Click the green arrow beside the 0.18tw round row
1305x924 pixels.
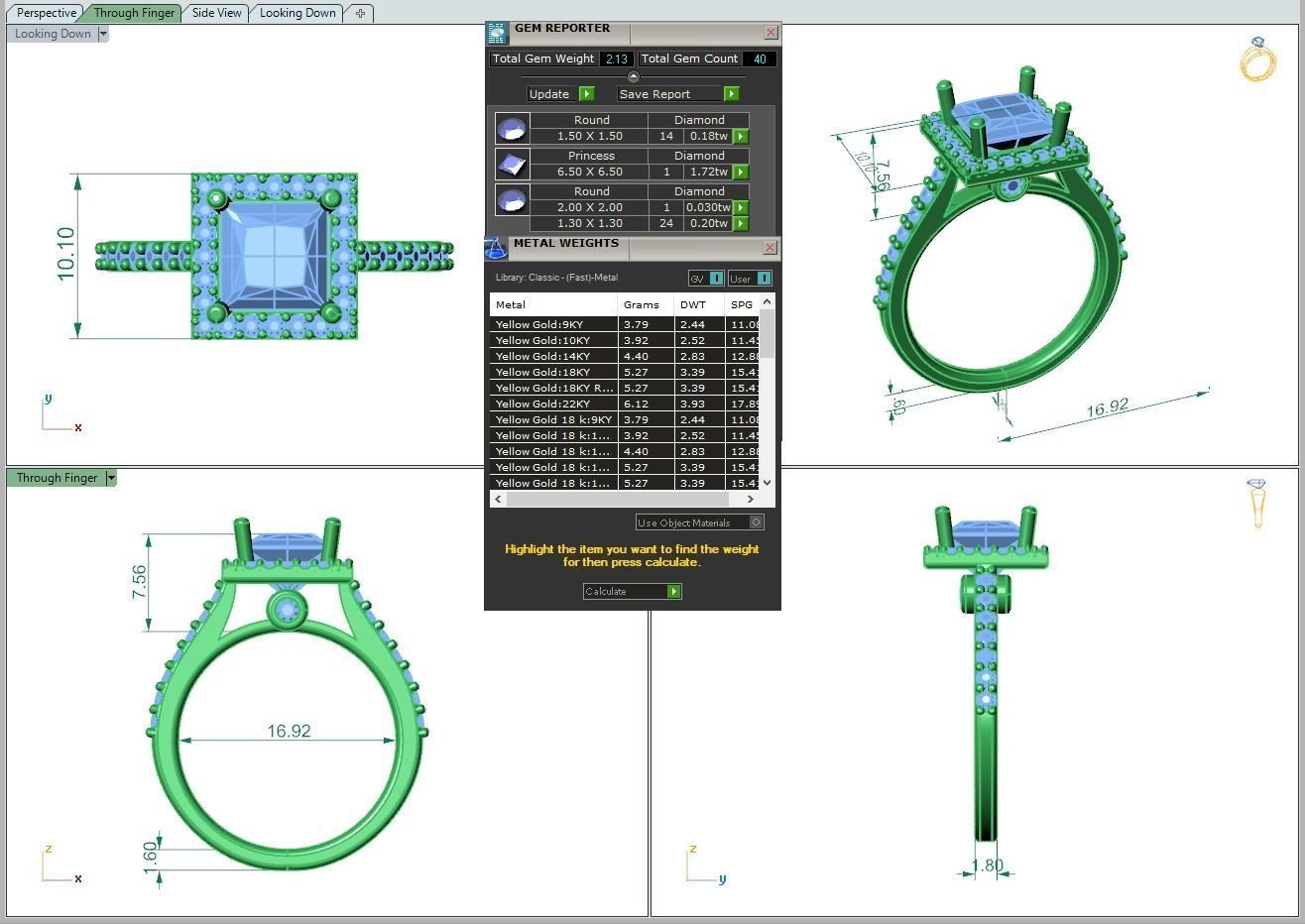tap(740, 136)
